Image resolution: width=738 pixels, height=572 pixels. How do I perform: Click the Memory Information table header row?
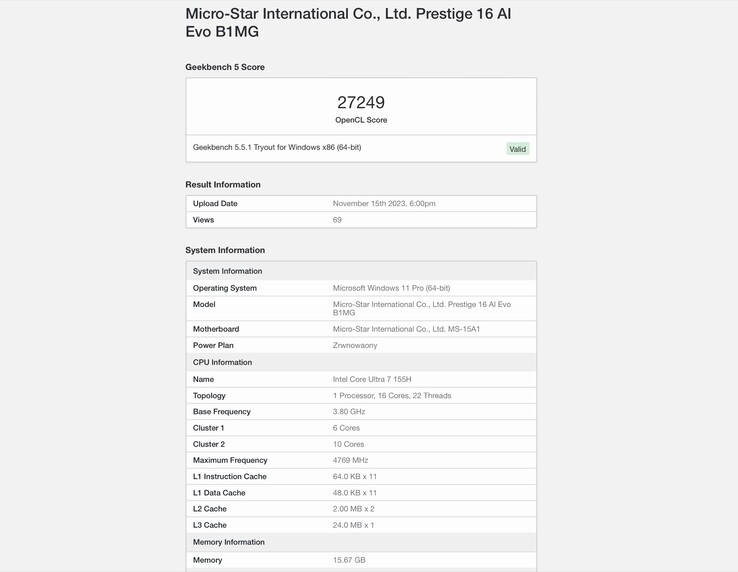pyautogui.click(x=361, y=543)
